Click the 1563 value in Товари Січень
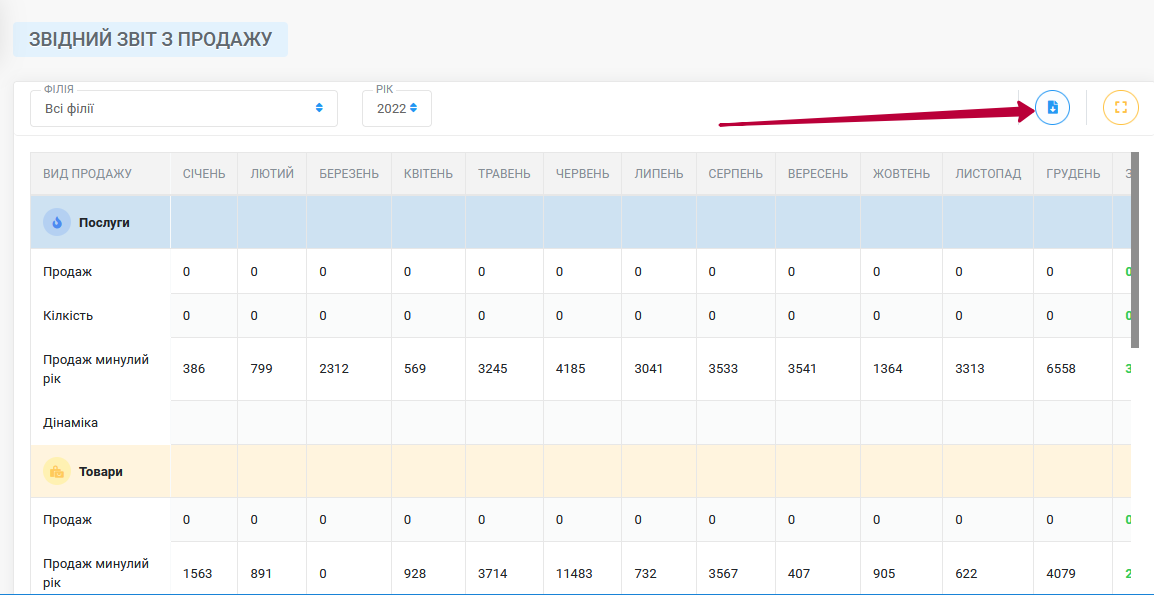The image size is (1154, 595). click(x=198, y=573)
